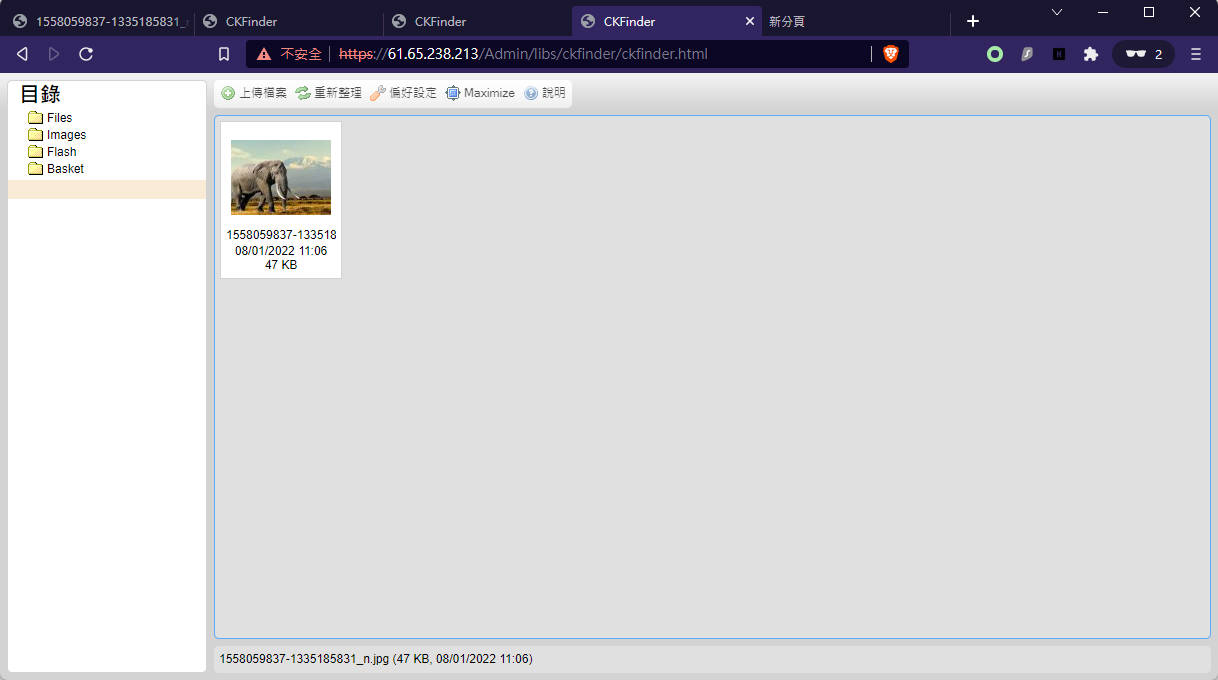This screenshot has width=1218, height=680.
Task: Open the private window glasses indicator
Action: pyautogui.click(x=1143, y=54)
